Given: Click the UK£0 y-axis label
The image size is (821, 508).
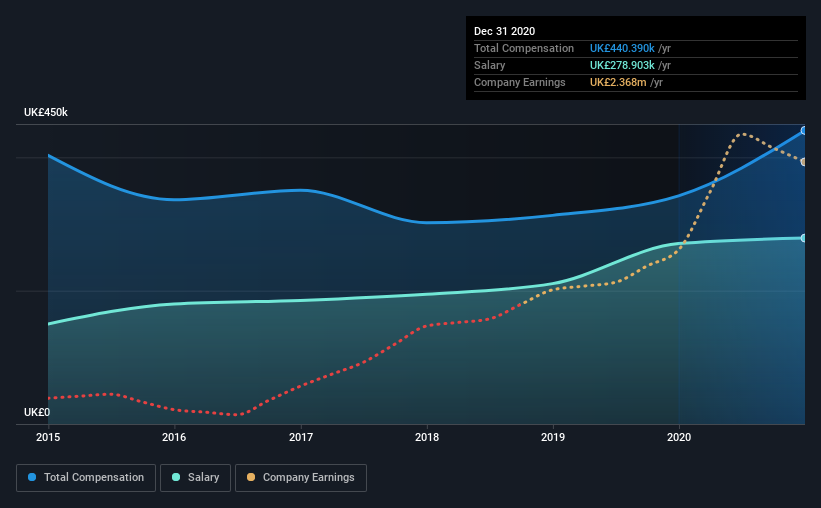Looking at the screenshot, I should 37,413.
